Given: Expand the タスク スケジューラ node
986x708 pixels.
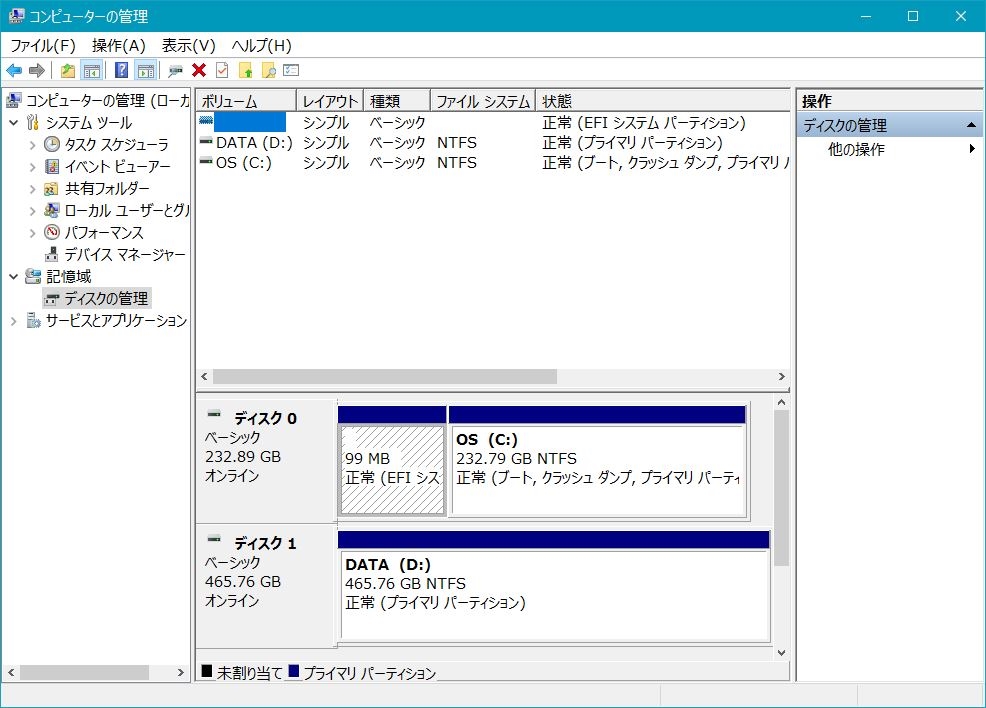Looking at the screenshot, I should pos(32,145).
